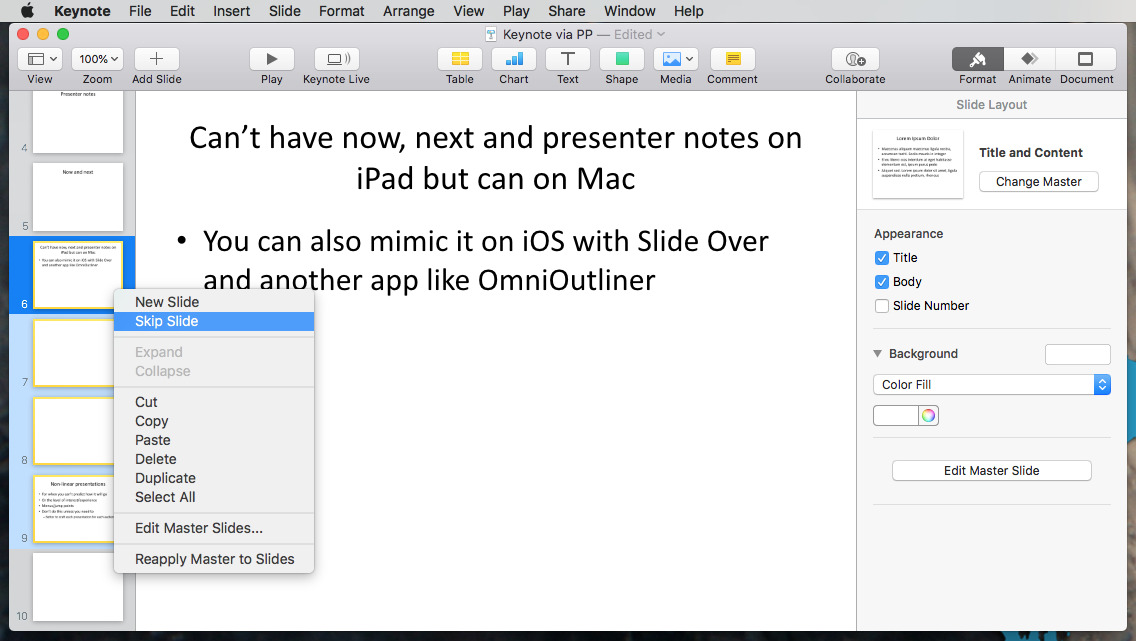
Task: Add a Text box via toolbar
Action: [x=568, y=59]
